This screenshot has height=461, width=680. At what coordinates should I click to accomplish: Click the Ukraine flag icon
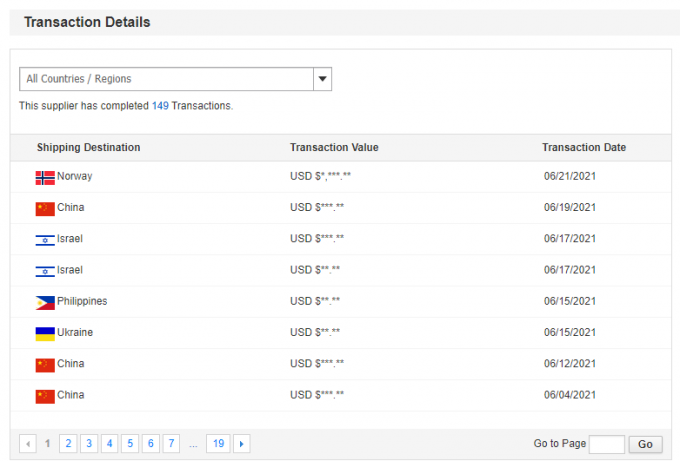[x=45, y=333]
